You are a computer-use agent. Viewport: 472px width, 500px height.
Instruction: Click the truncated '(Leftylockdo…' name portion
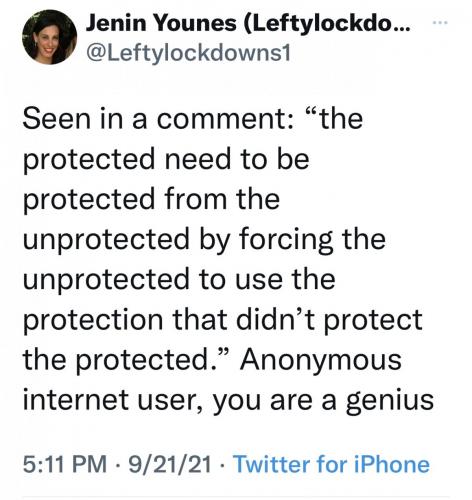[x=328, y=24]
